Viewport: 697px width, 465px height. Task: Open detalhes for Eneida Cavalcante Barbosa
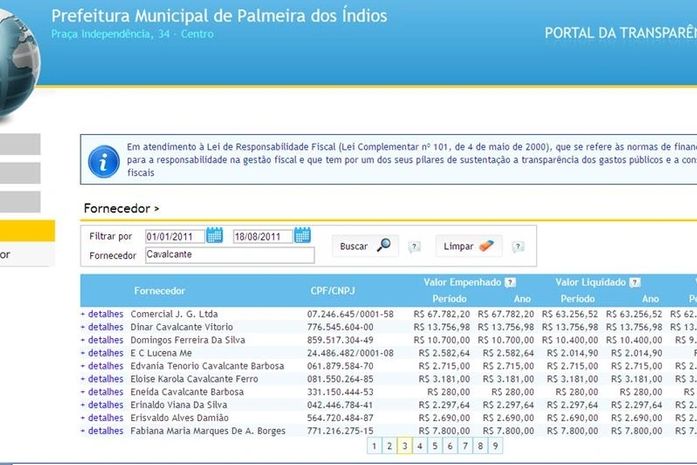point(105,392)
